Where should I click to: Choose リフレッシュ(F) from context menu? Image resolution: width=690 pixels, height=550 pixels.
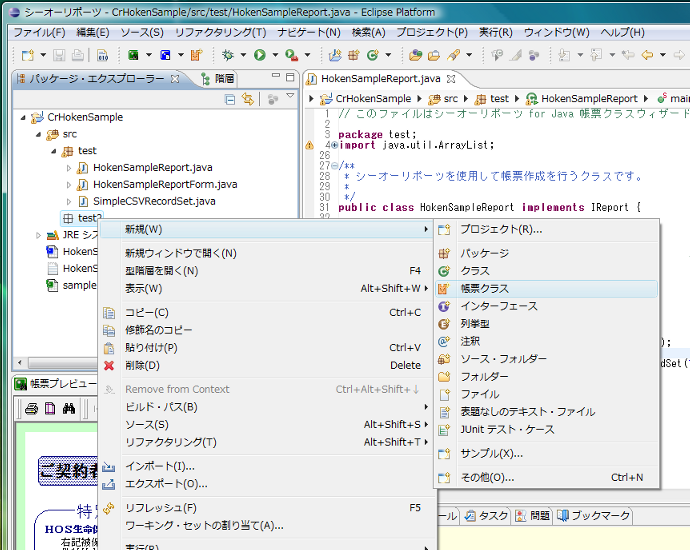[x=266, y=508]
